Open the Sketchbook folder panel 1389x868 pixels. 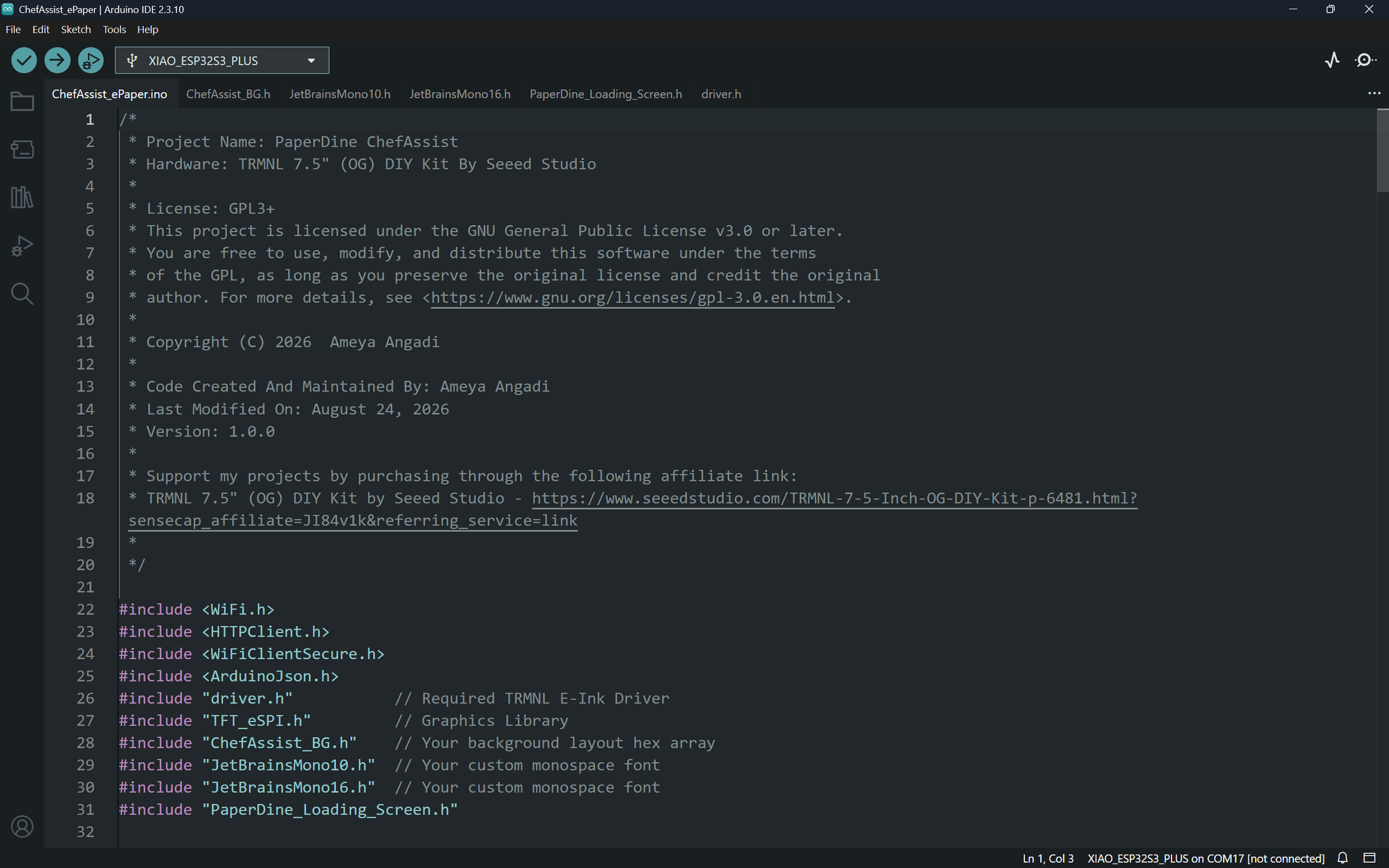[22, 102]
